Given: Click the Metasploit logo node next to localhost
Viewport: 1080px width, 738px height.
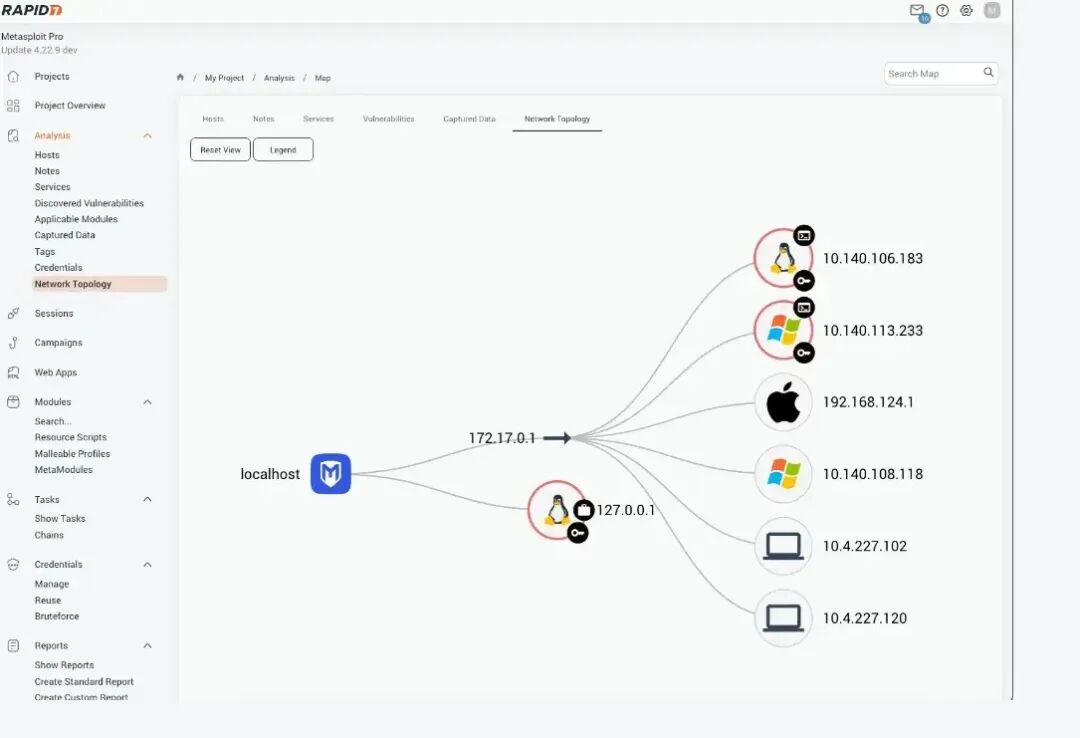Looking at the screenshot, I should [x=331, y=473].
